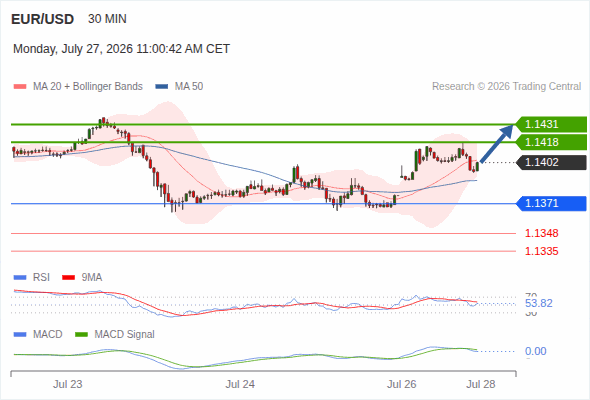Click the 1.1431 resistance price tag
590x400 pixels.
point(551,124)
